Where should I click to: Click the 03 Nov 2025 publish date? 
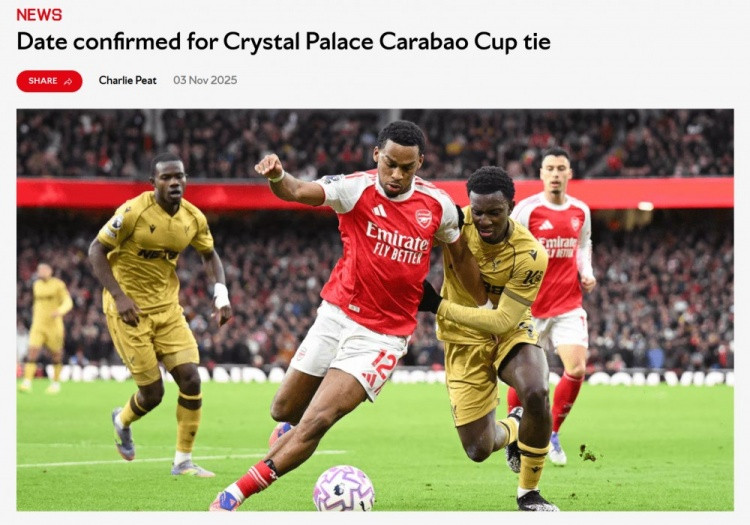pos(205,80)
